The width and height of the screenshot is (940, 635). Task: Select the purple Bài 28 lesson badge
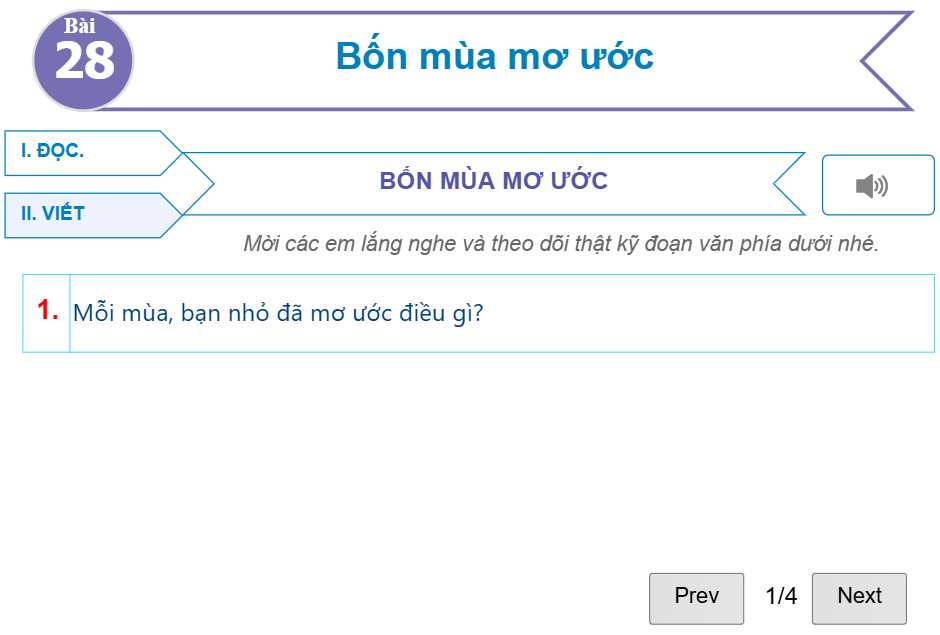[x=83, y=58]
